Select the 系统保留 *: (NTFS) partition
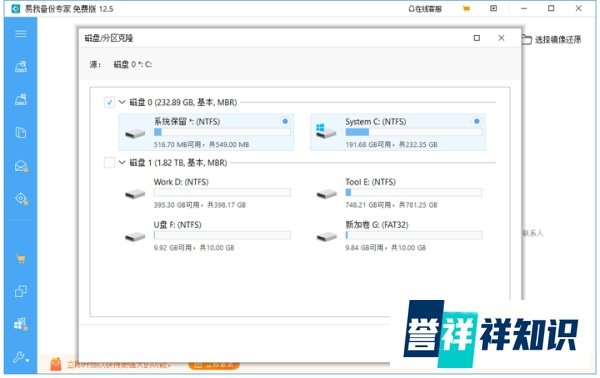600x378 pixels. tap(206, 132)
